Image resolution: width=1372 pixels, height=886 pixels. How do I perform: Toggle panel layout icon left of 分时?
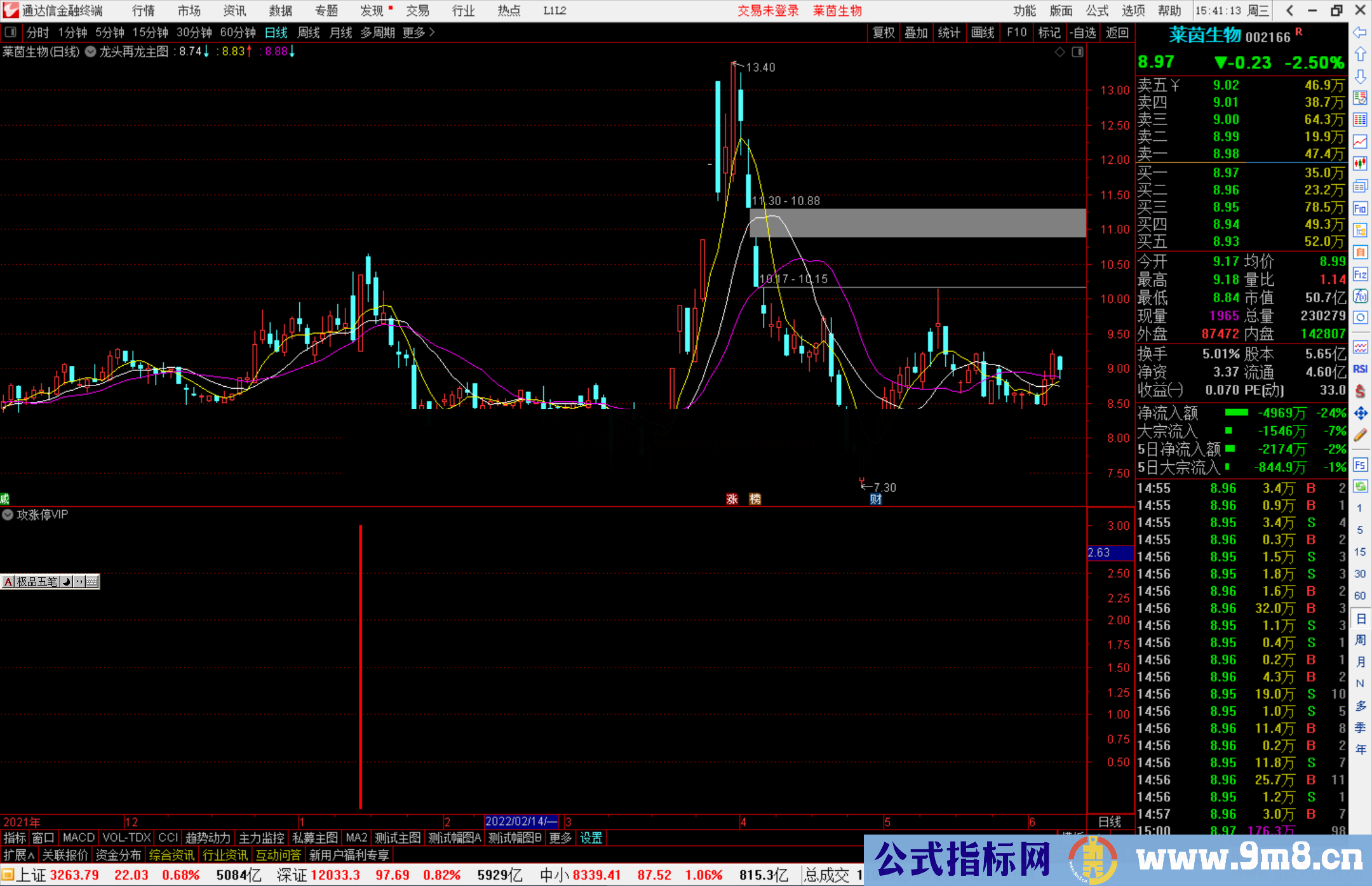point(10,32)
